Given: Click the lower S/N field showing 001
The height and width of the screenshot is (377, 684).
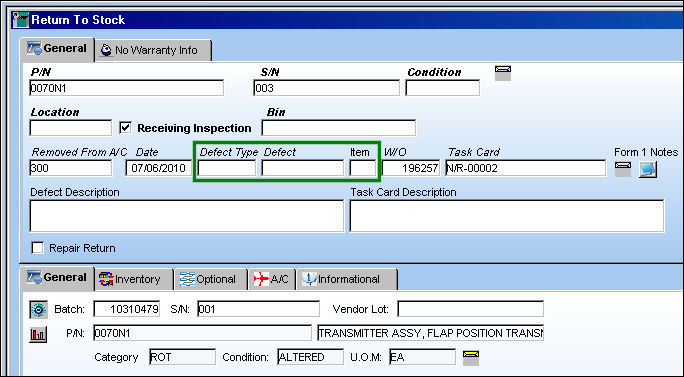Looking at the screenshot, I should pyautogui.click(x=258, y=309).
